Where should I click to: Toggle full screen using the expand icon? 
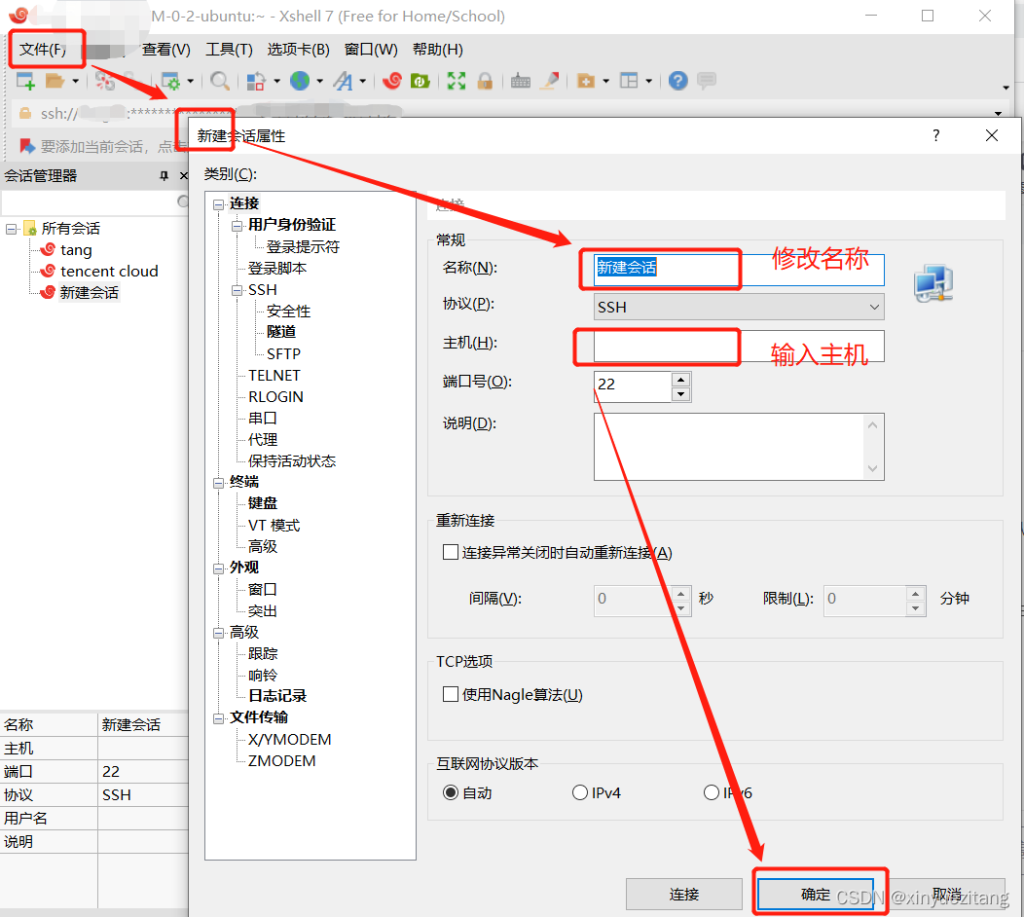pos(456,81)
